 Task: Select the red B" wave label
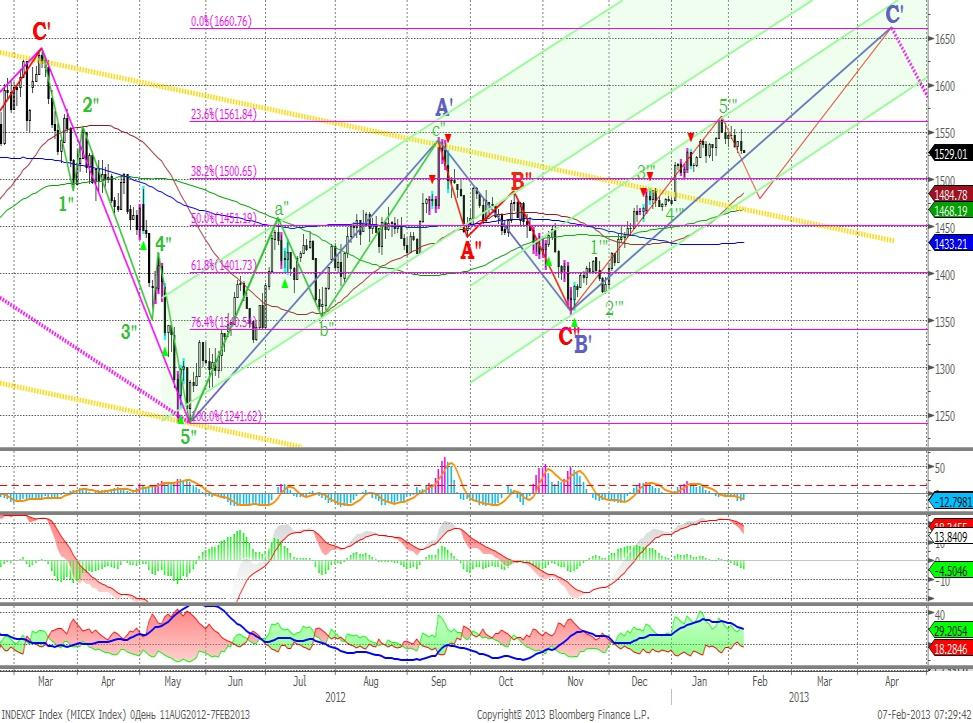point(521,181)
